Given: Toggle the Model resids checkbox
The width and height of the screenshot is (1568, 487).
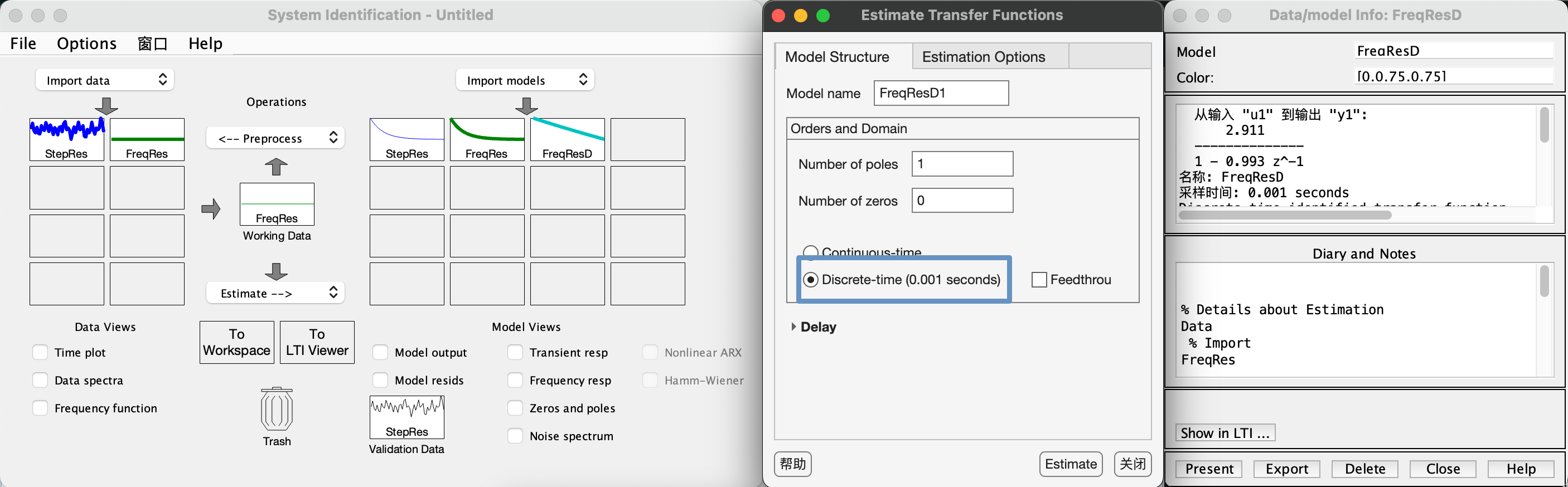Looking at the screenshot, I should point(380,381).
